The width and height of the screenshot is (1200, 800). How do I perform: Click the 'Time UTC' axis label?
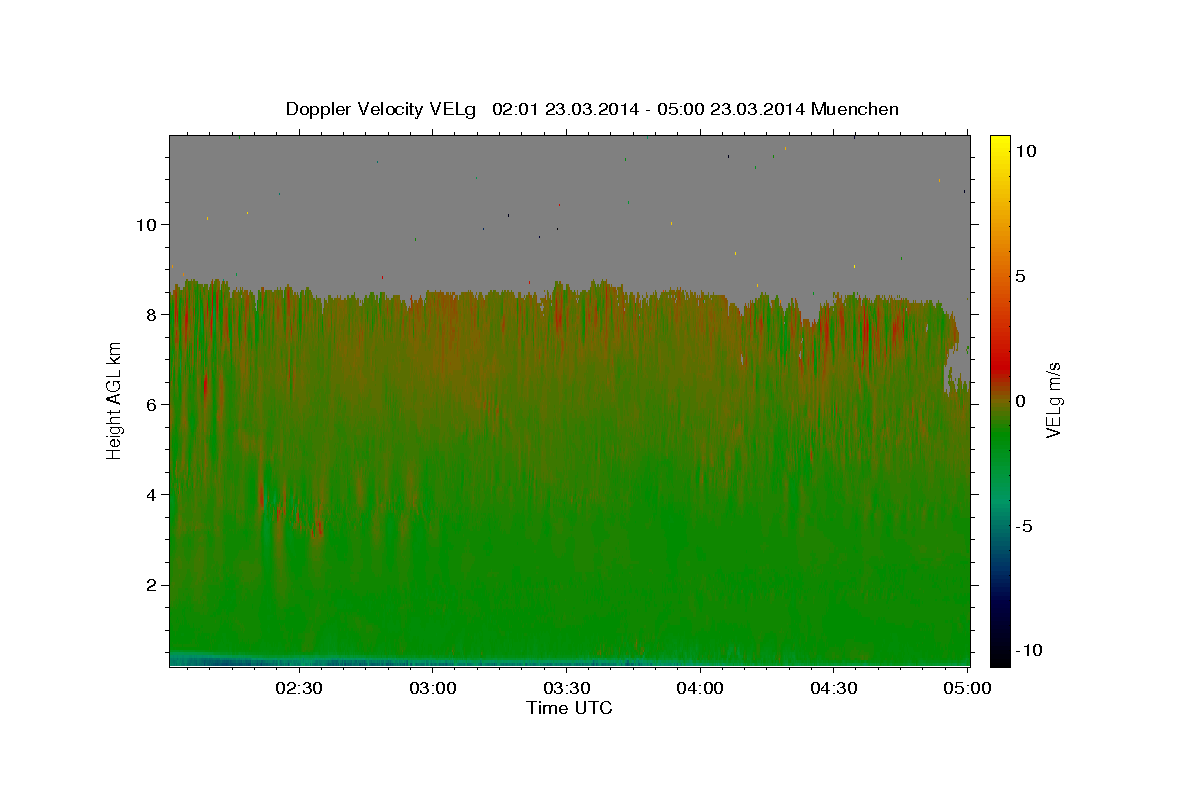coord(569,708)
